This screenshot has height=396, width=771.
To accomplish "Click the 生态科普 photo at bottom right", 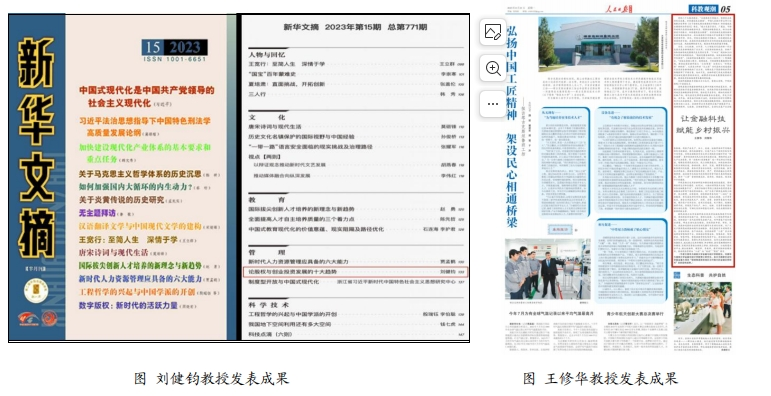I will click(x=703, y=308).
